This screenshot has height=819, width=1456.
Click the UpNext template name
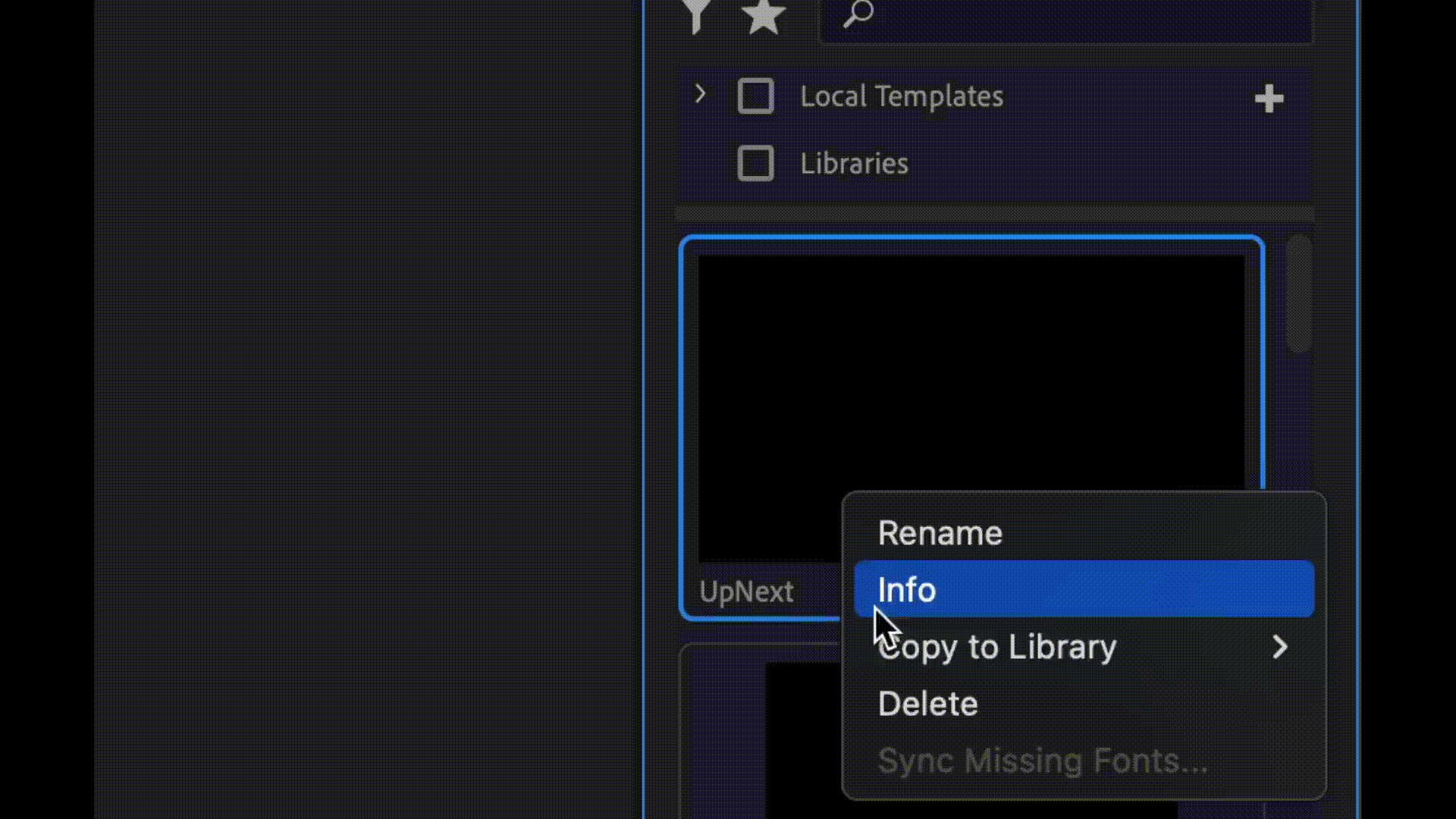tap(746, 591)
